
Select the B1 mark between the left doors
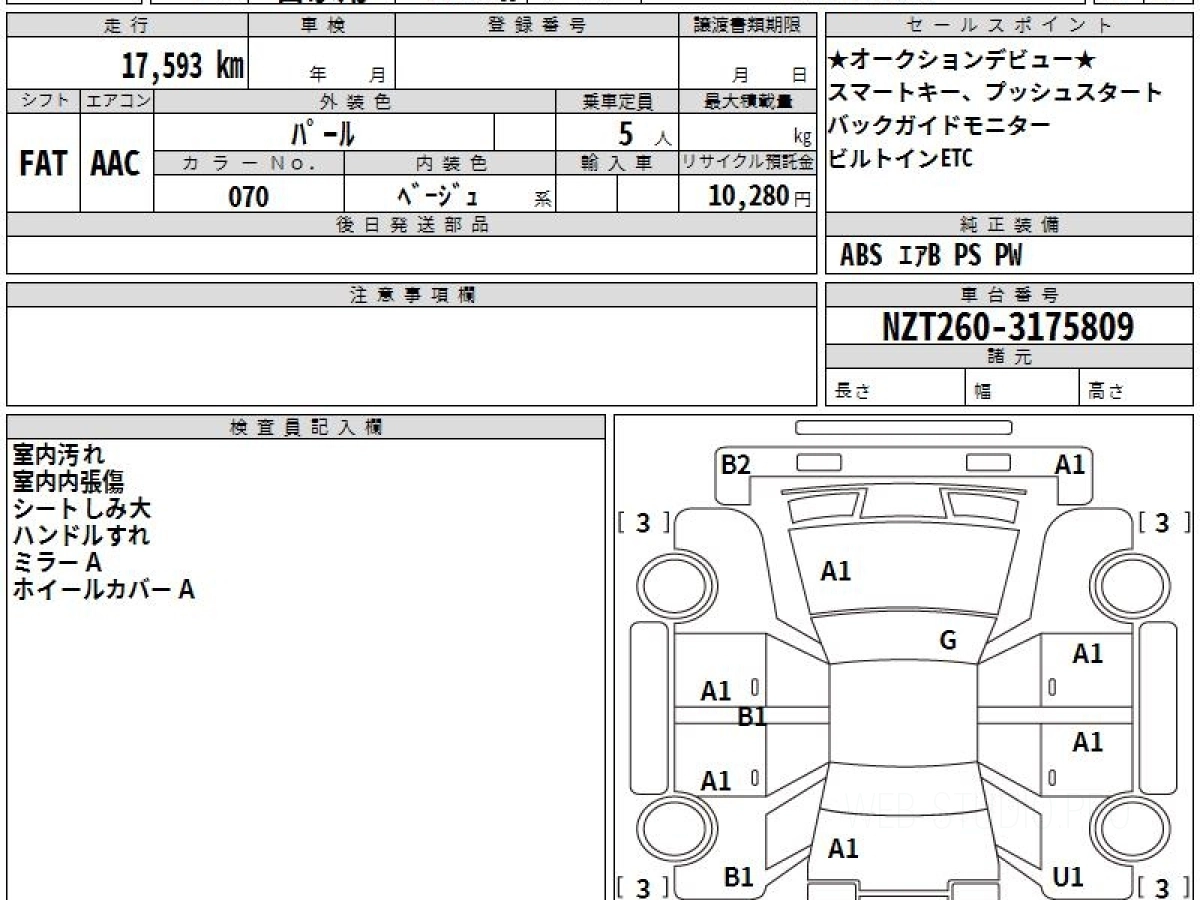tap(752, 716)
